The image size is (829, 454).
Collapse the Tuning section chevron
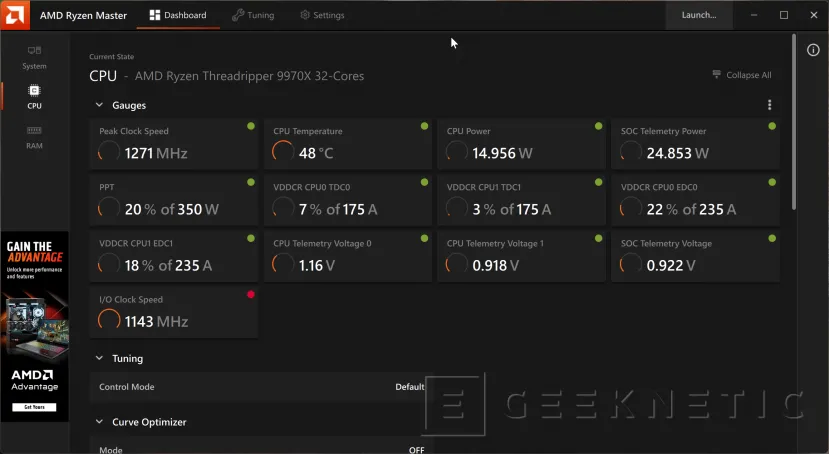pos(99,358)
